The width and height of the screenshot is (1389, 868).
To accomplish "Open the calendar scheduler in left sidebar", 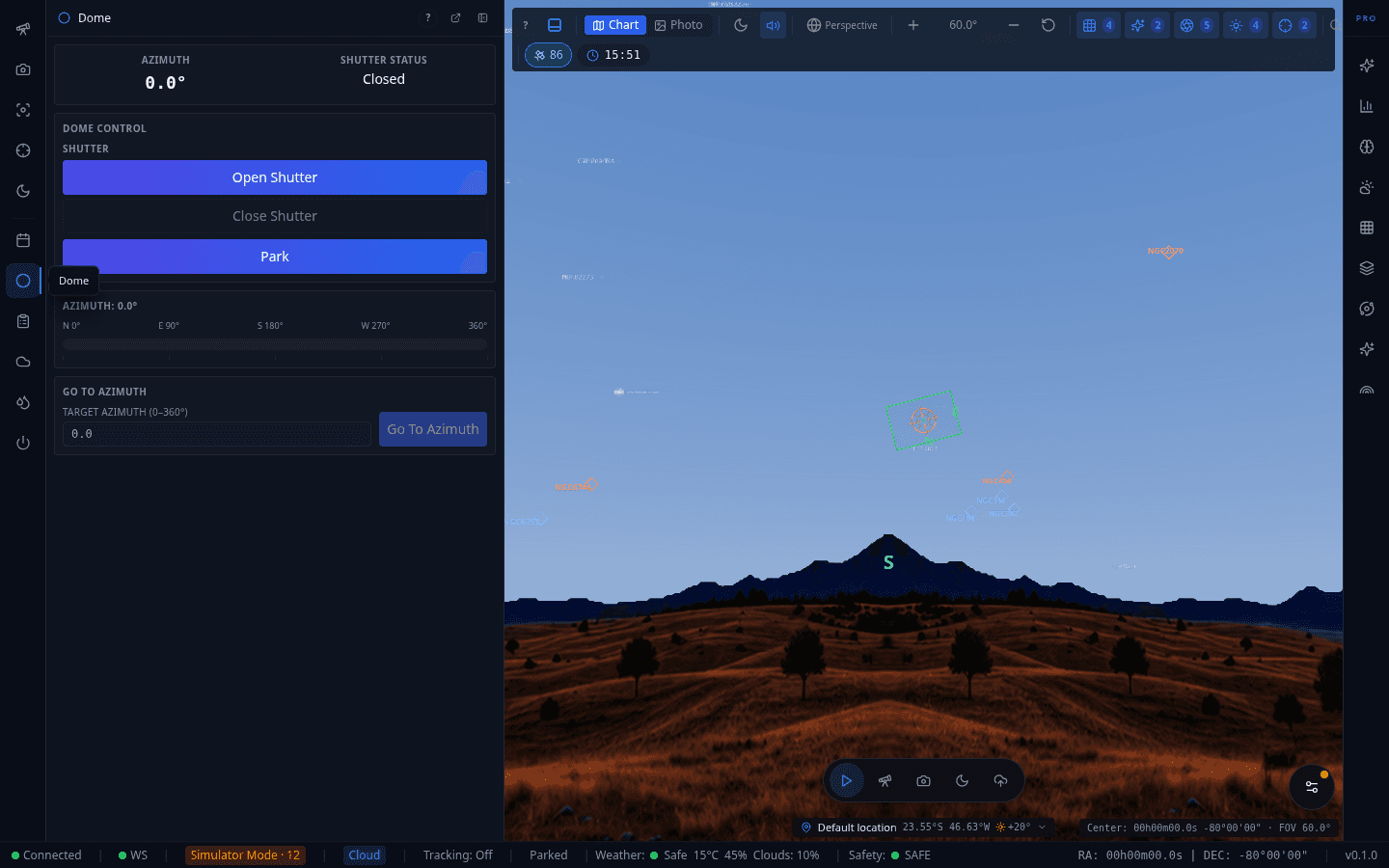I will [23, 240].
